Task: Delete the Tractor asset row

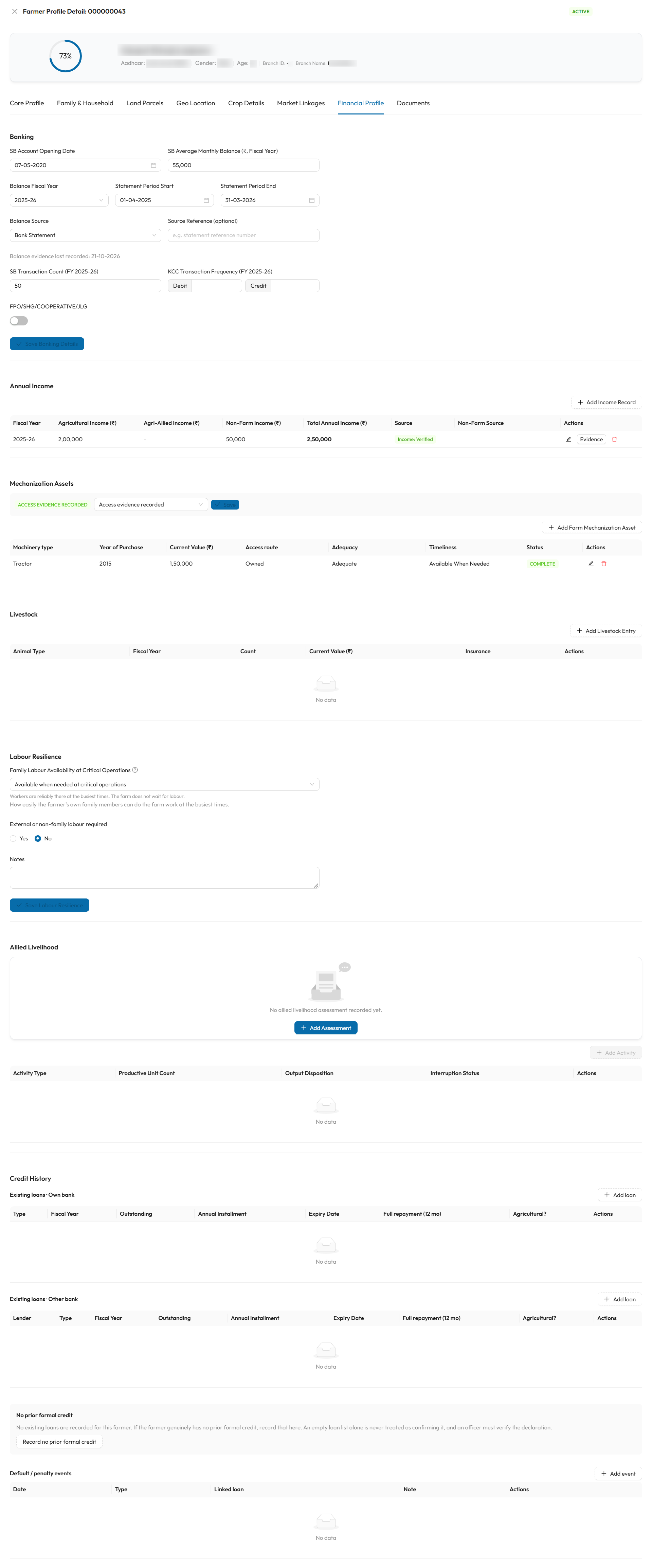Action: (604, 564)
